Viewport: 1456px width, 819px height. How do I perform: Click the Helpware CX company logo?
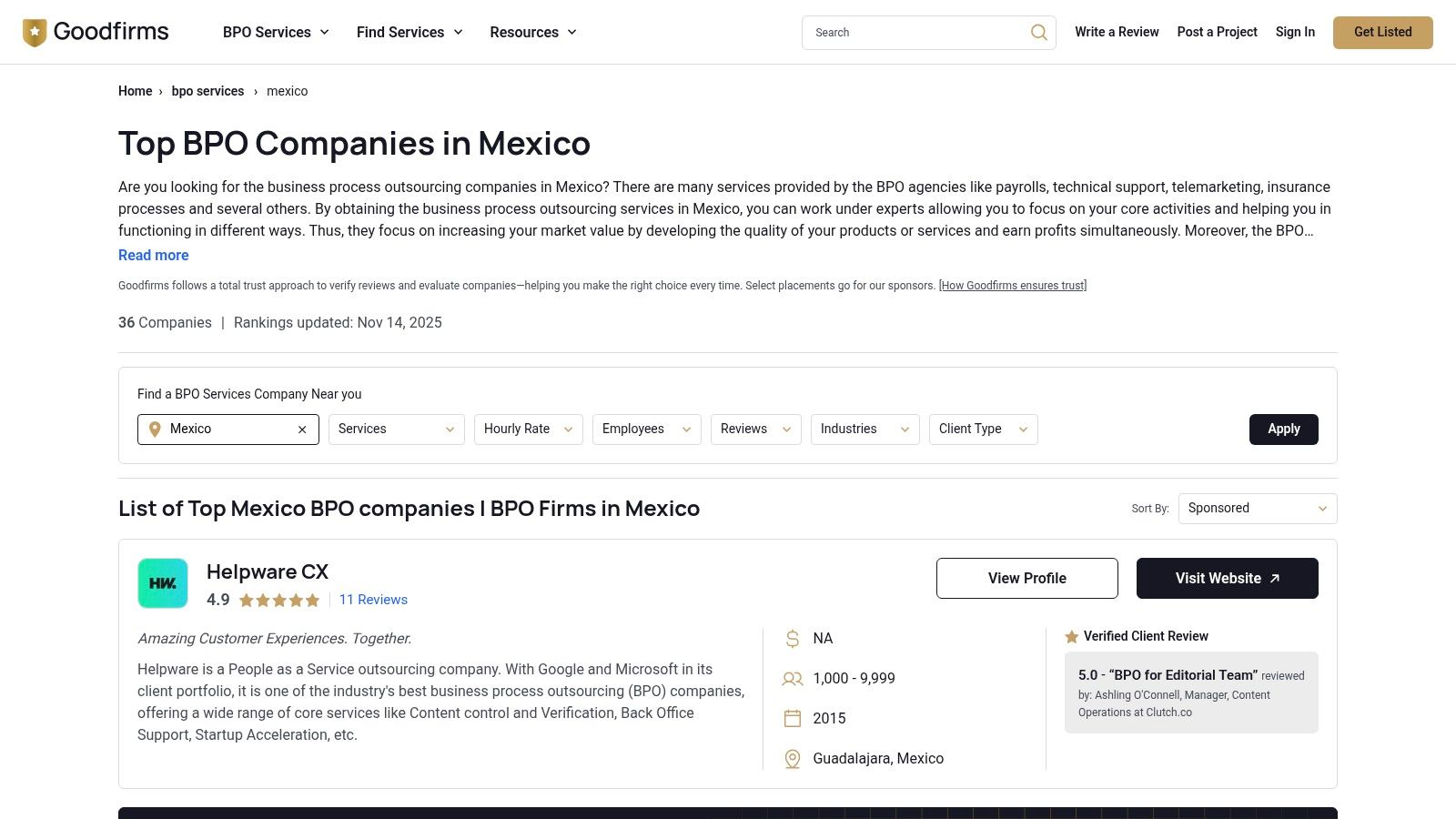(163, 582)
